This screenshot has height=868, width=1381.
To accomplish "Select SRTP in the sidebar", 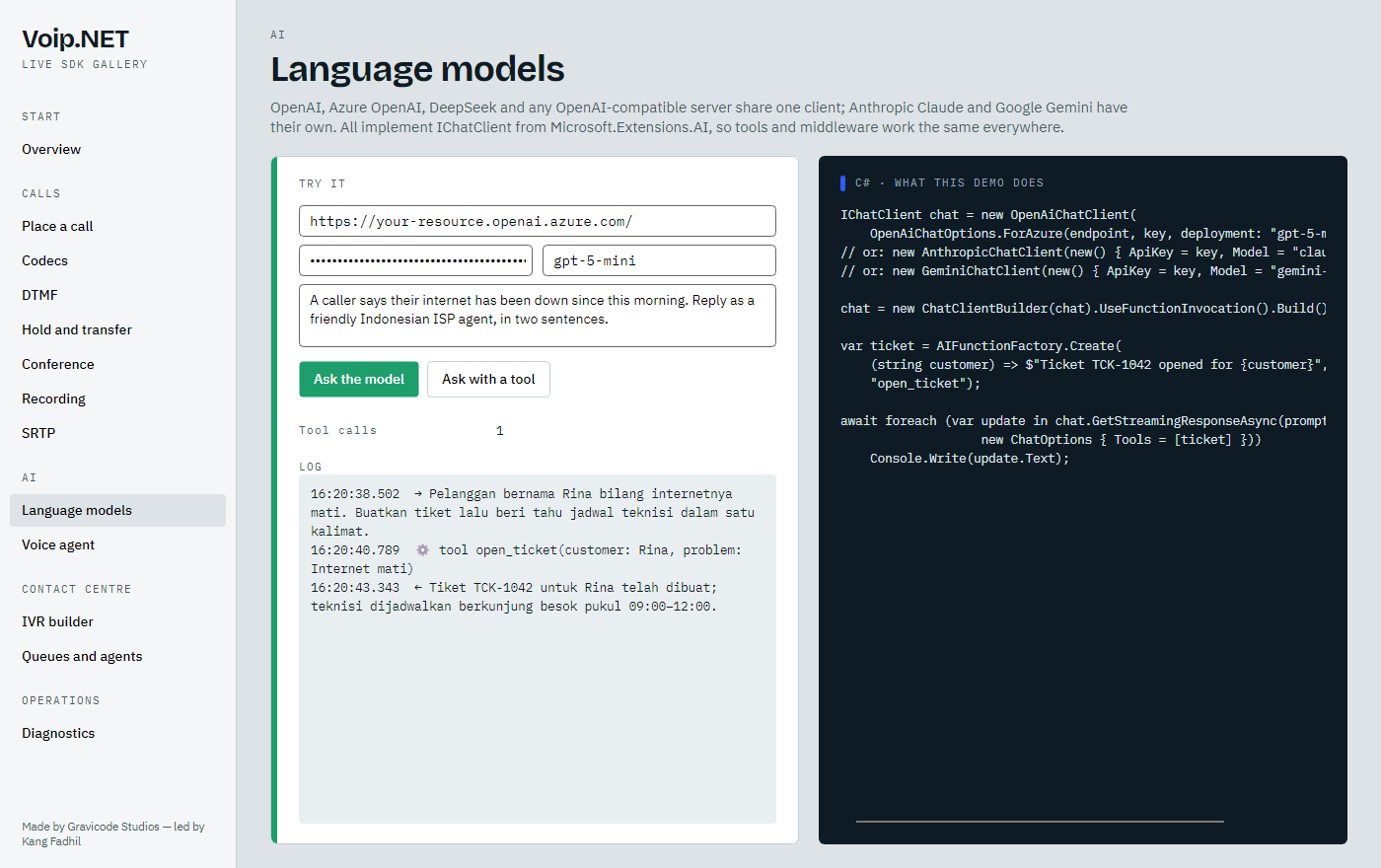I will pyautogui.click(x=117, y=434).
